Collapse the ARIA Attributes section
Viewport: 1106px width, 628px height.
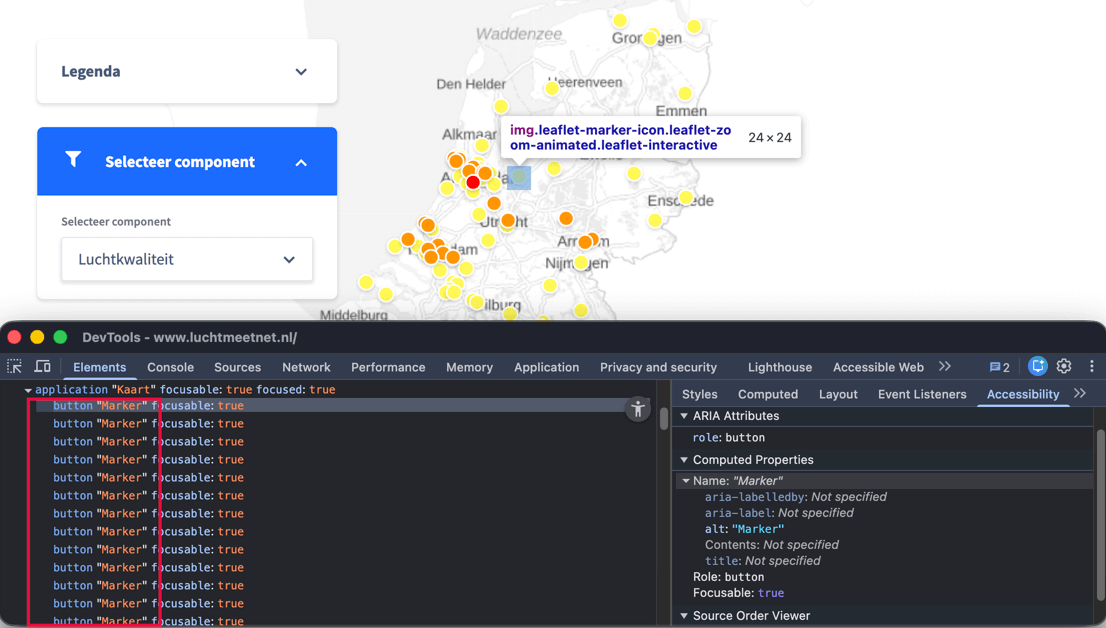(685, 416)
